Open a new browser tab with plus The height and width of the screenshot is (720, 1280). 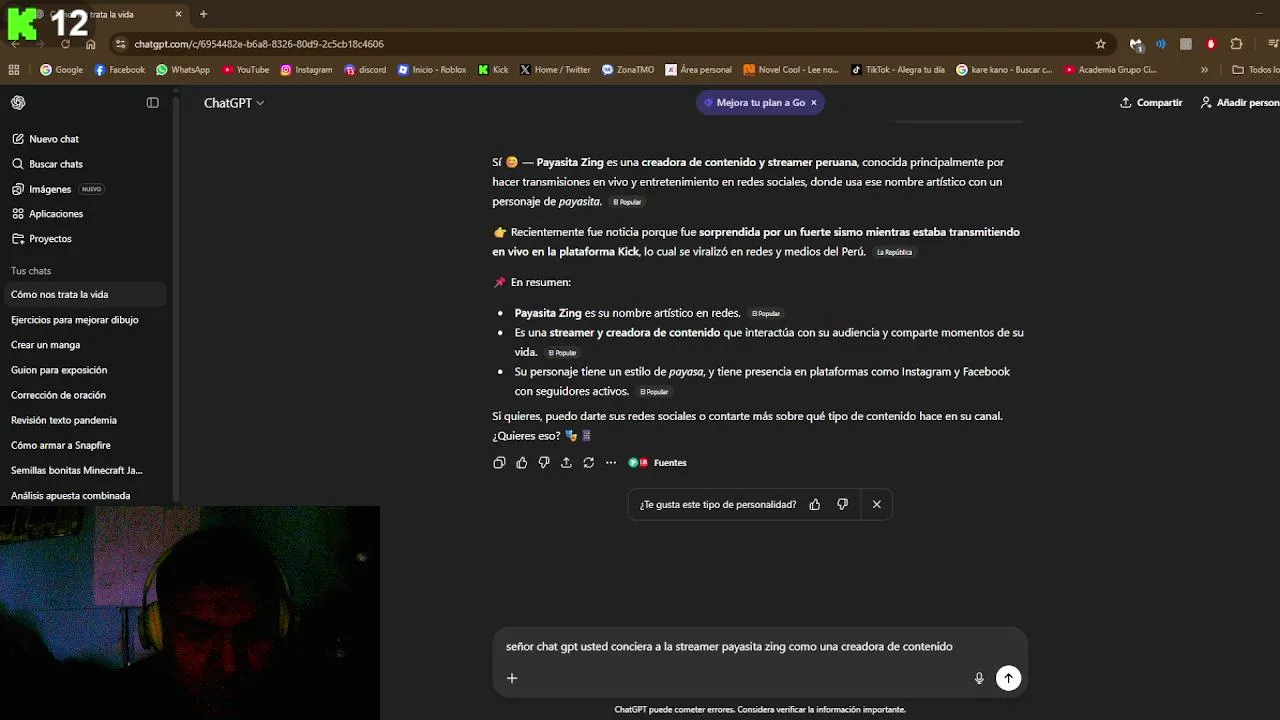click(x=203, y=14)
